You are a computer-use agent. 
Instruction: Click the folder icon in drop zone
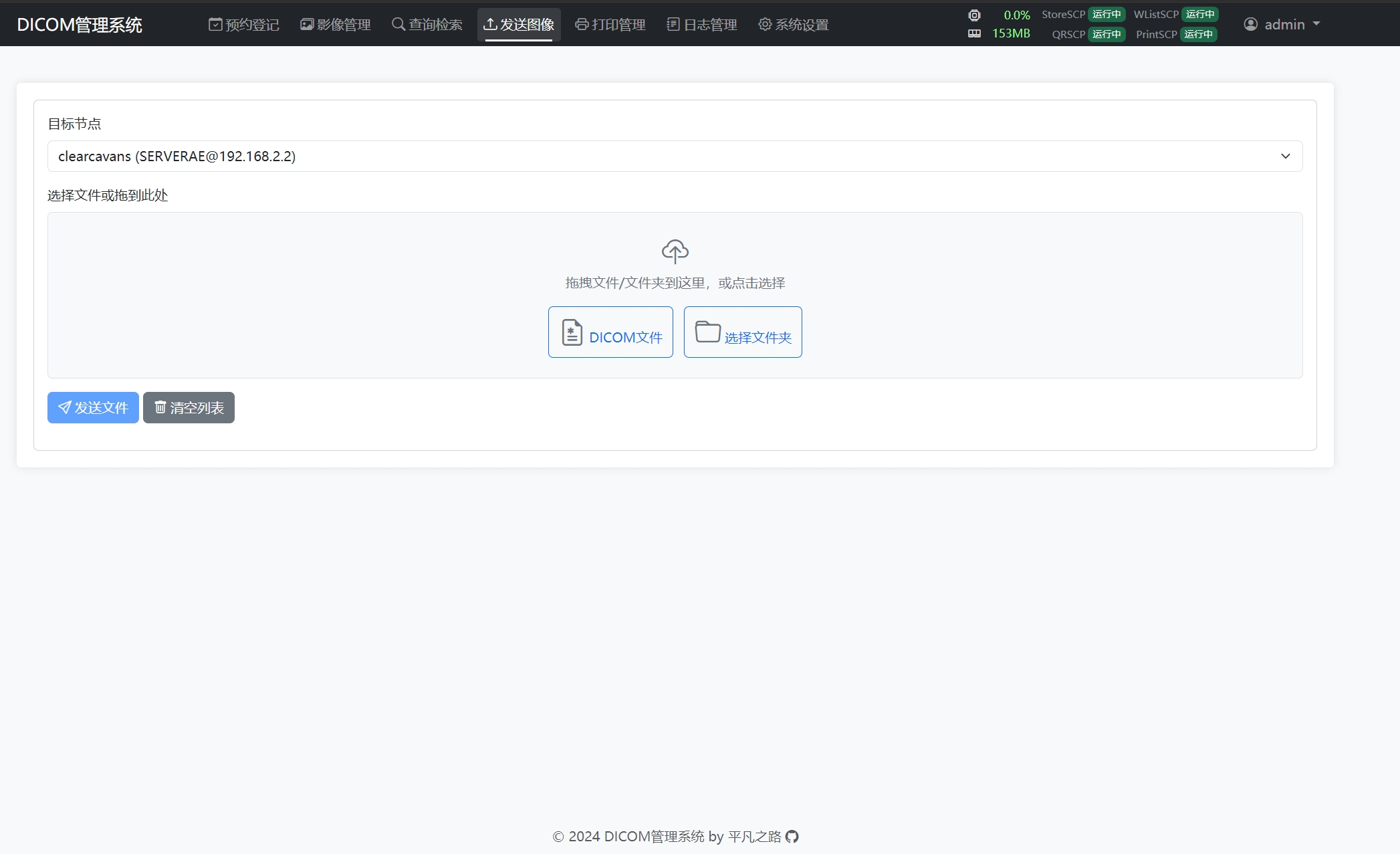pyautogui.click(x=707, y=332)
